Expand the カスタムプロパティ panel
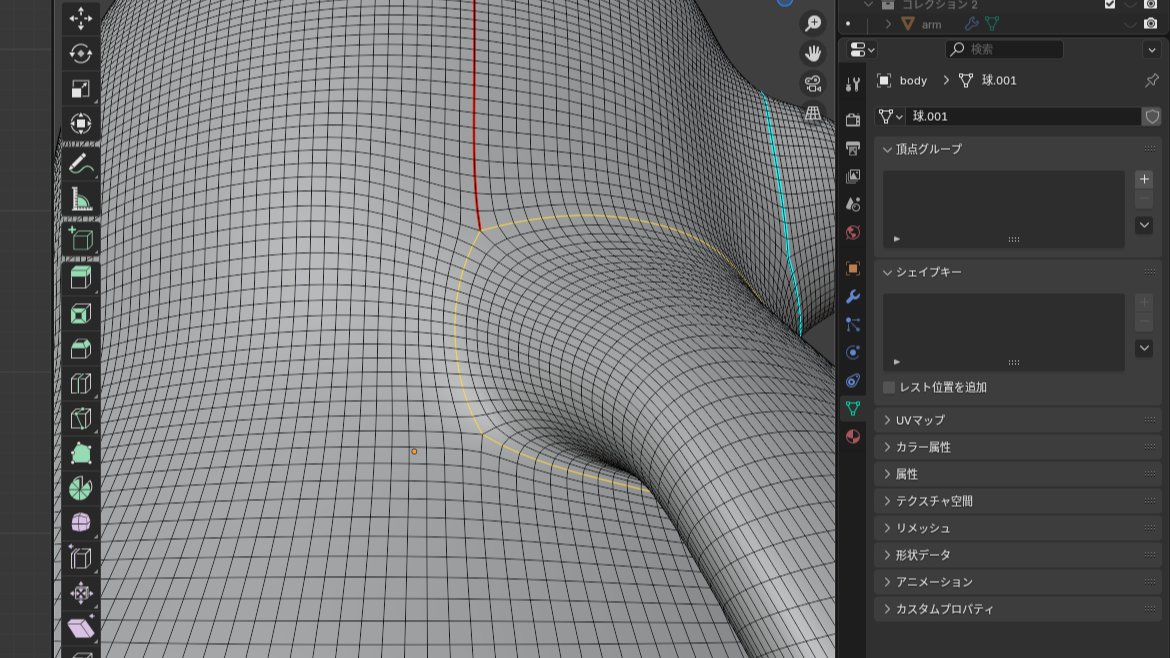The image size is (1170, 658). (x=887, y=609)
